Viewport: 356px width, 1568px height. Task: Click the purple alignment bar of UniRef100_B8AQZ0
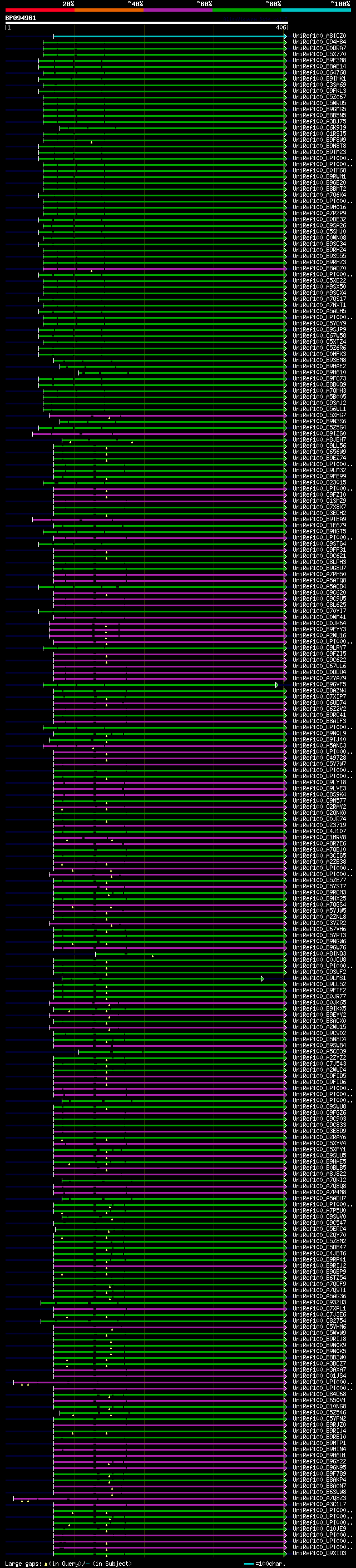pos(164,269)
